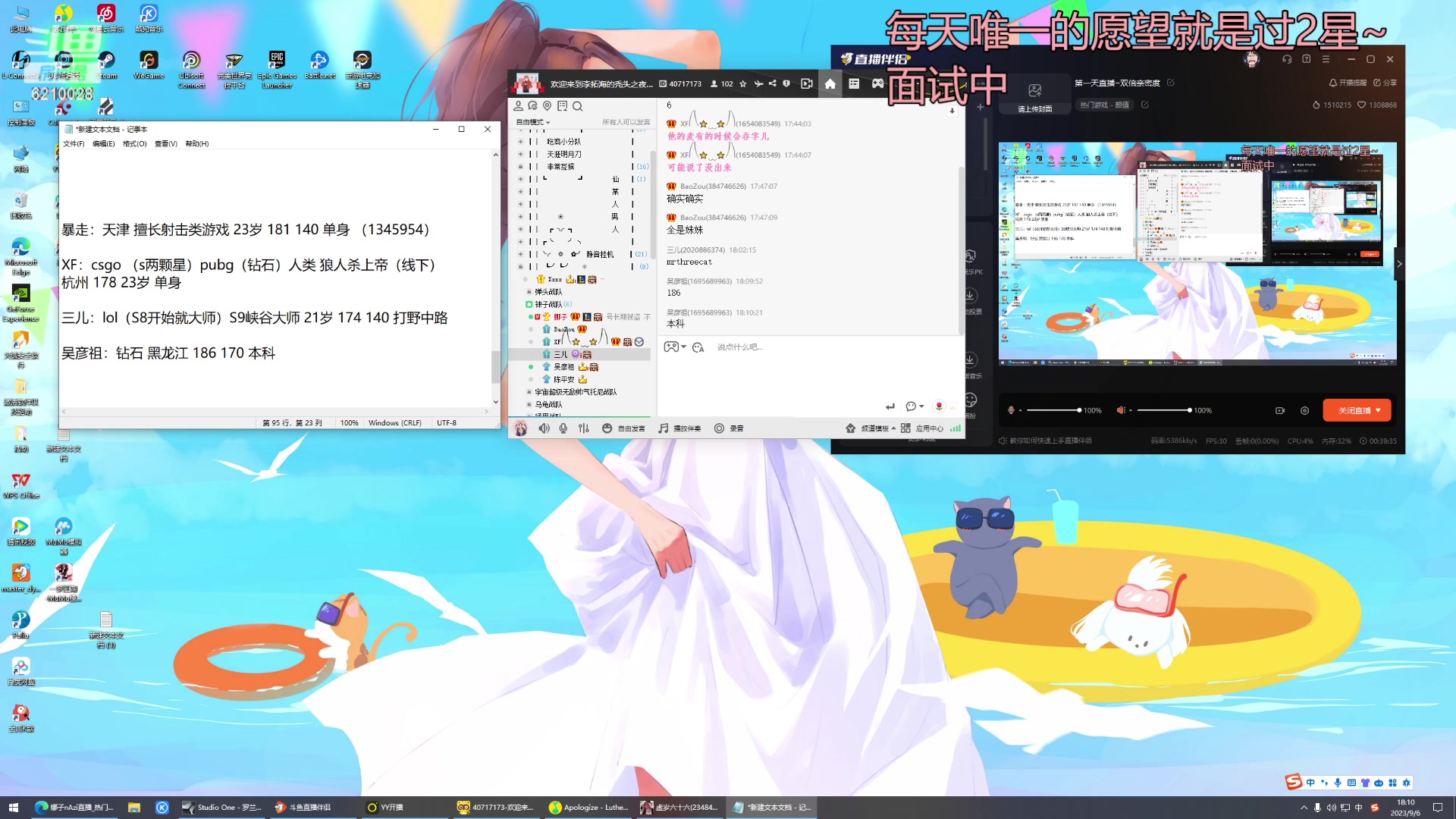Send a flower gift in the YY chat
The image size is (1456, 819).
point(939,406)
